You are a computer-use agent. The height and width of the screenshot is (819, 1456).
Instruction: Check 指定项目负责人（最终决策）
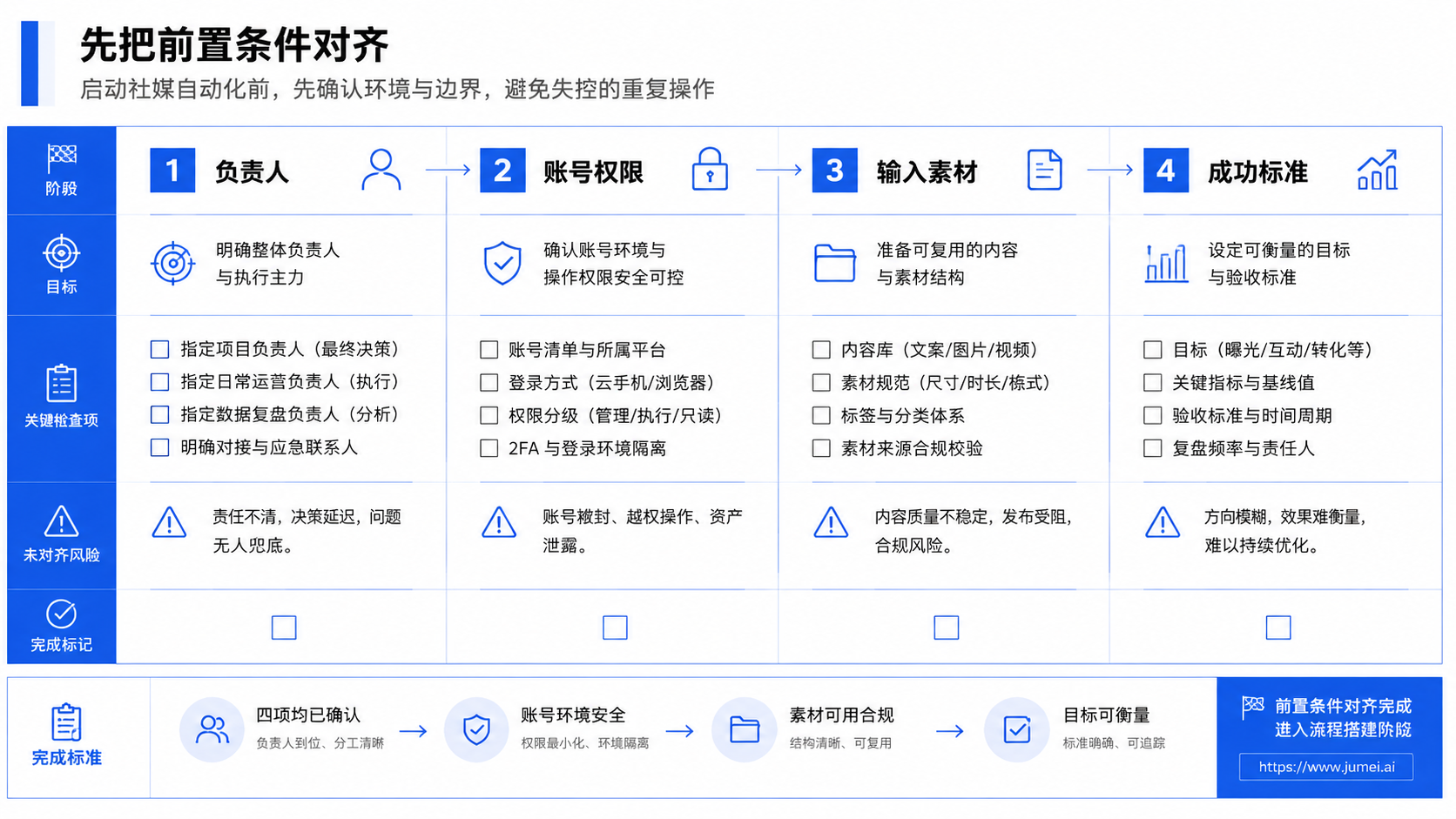(x=159, y=350)
